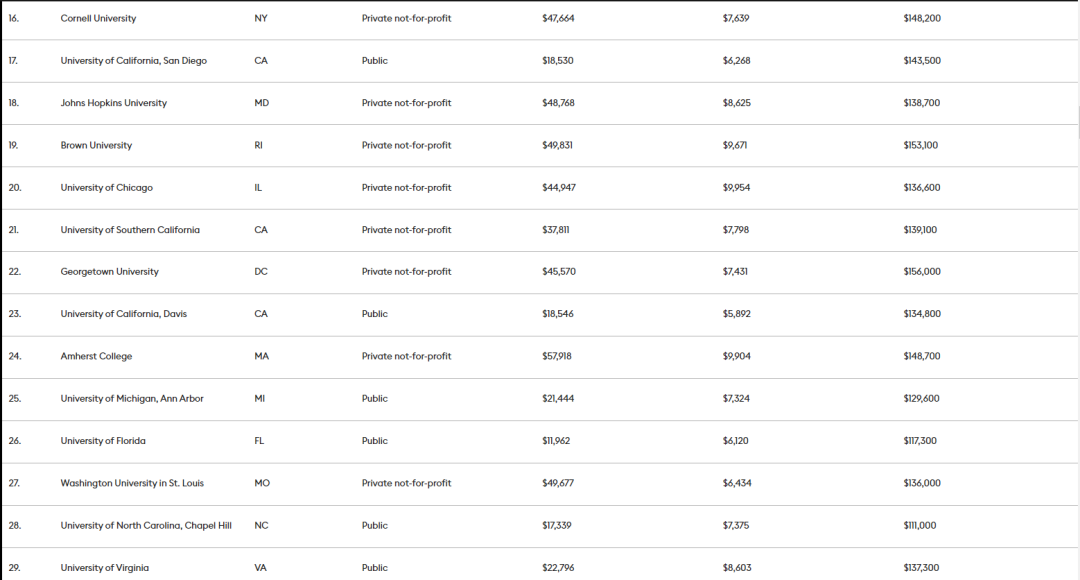The height and width of the screenshot is (580, 1080).
Task: Select the Public type for University of Florida
Action: [375, 441]
